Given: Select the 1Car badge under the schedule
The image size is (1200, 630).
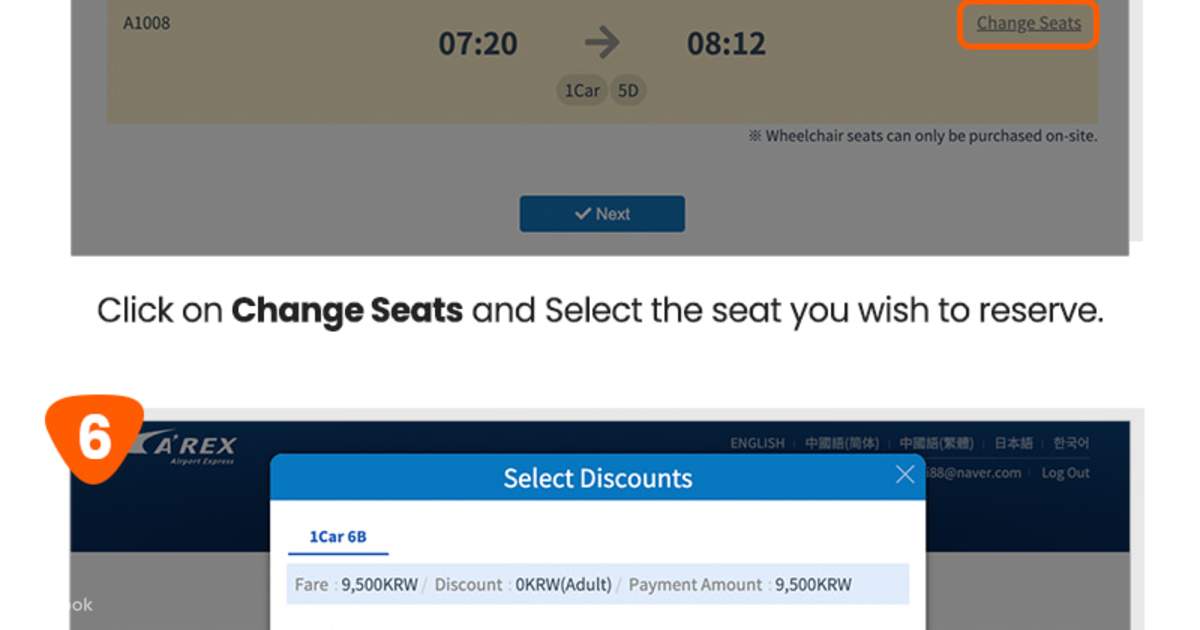Looking at the screenshot, I should [x=581, y=90].
